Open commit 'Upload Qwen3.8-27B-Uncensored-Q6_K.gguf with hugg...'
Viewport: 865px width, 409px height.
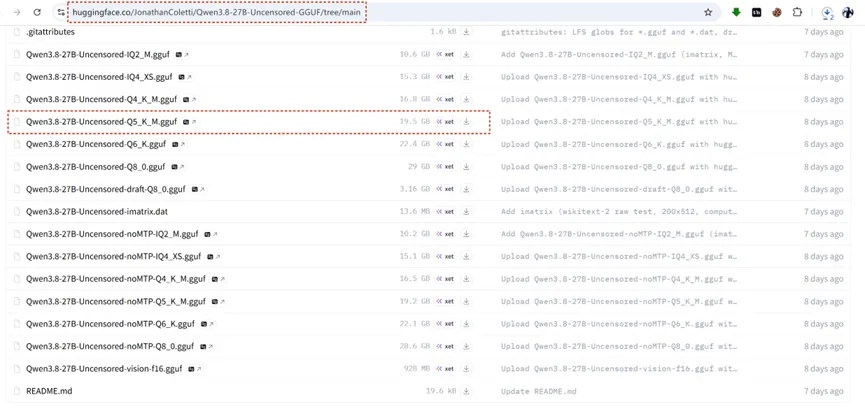tap(619, 144)
